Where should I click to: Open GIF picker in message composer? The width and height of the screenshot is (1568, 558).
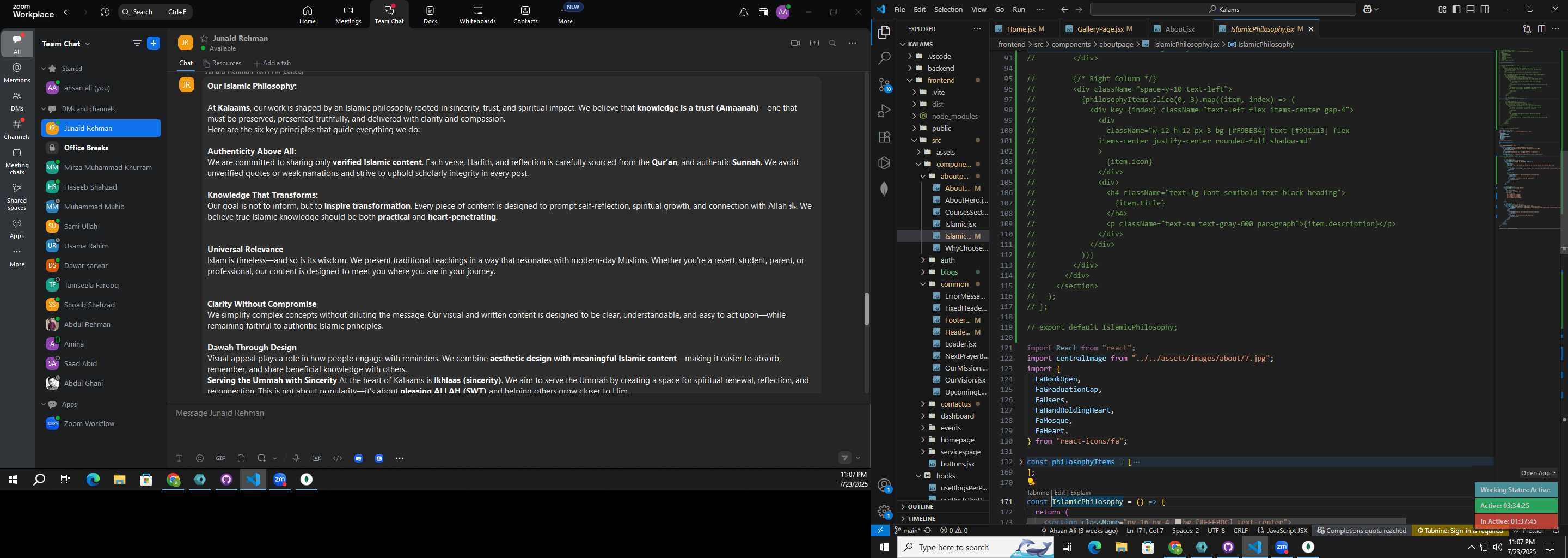(220, 458)
